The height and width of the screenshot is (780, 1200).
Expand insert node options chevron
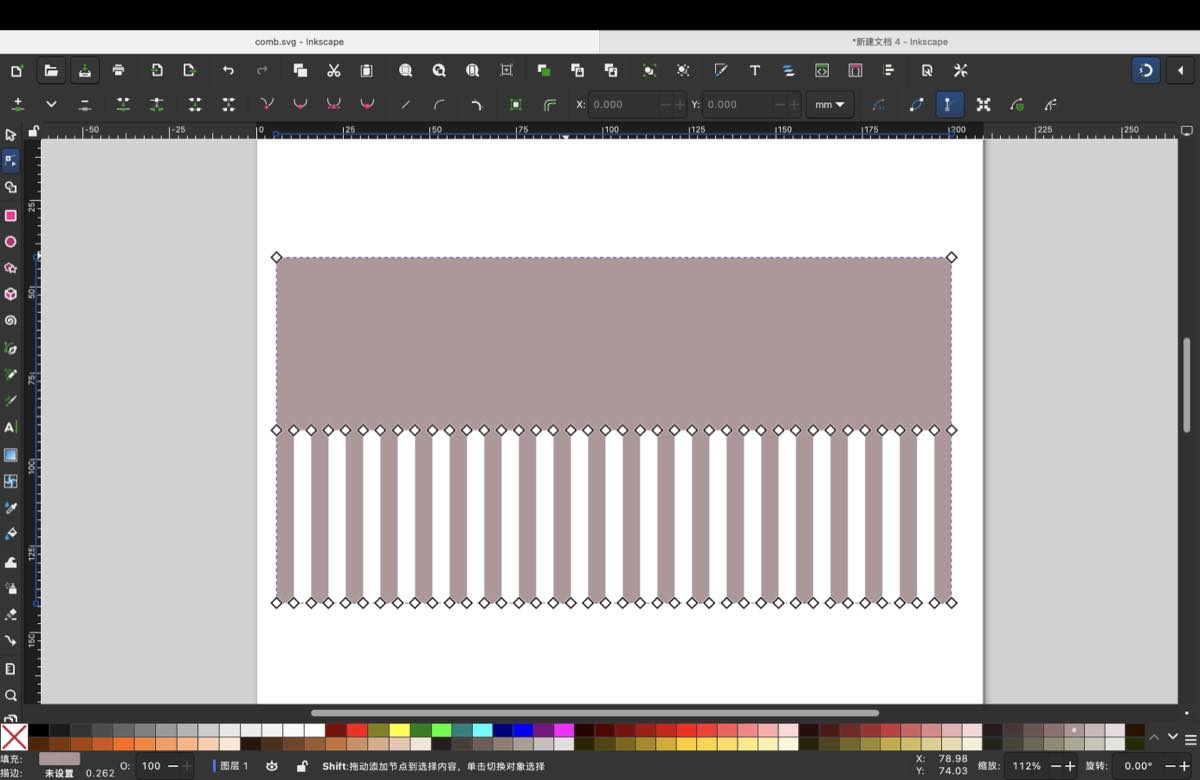click(x=51, y=104)
